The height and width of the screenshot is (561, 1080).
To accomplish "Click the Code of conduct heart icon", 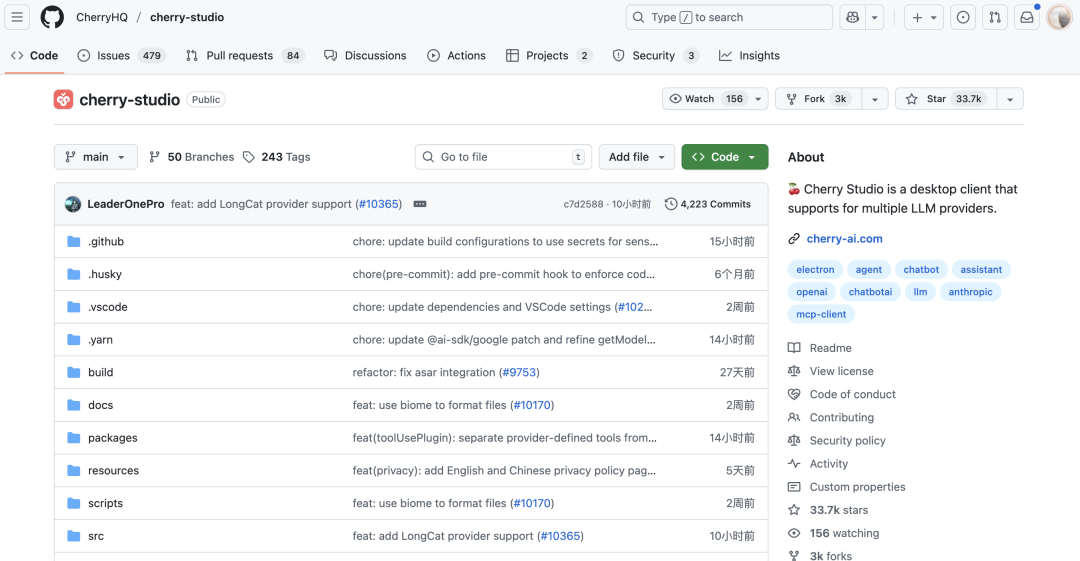I will [x=794, y=394].
